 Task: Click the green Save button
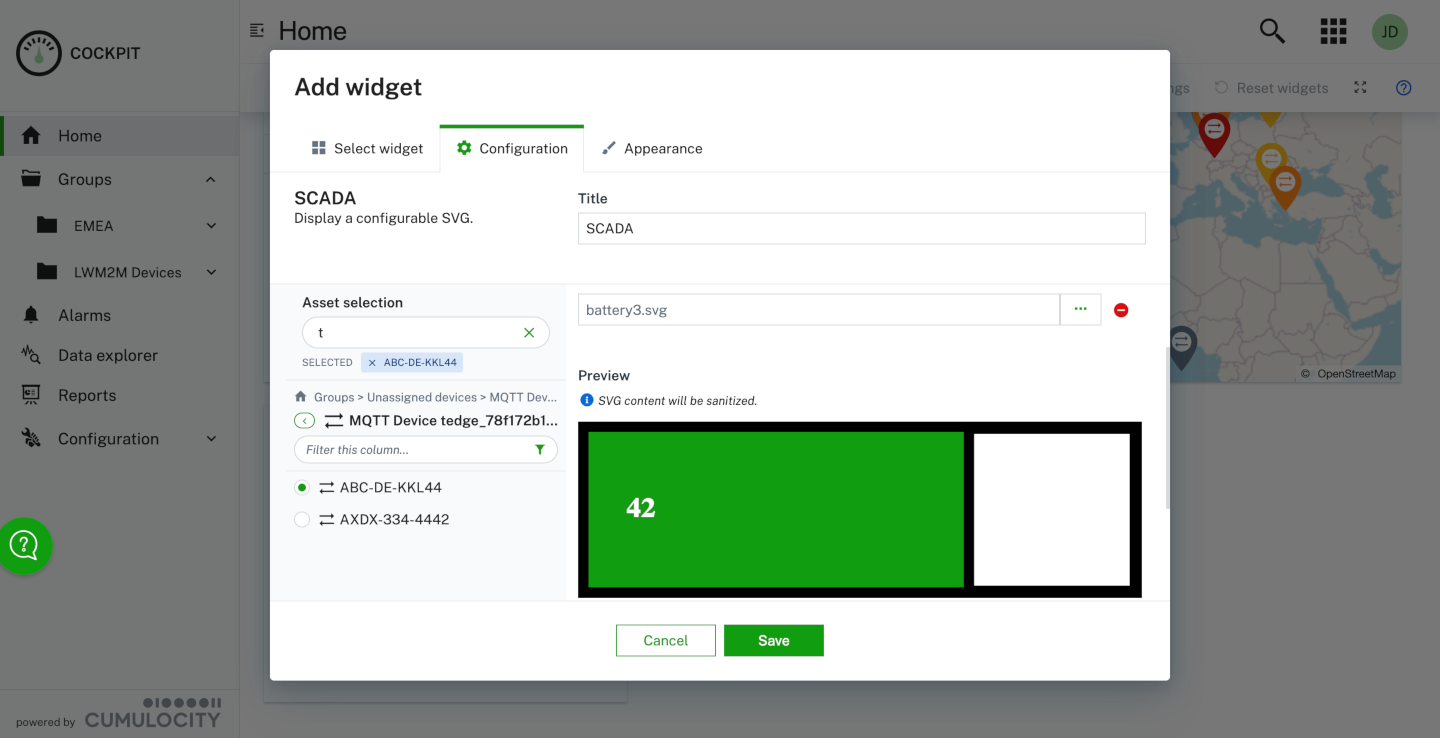[773, 641]
